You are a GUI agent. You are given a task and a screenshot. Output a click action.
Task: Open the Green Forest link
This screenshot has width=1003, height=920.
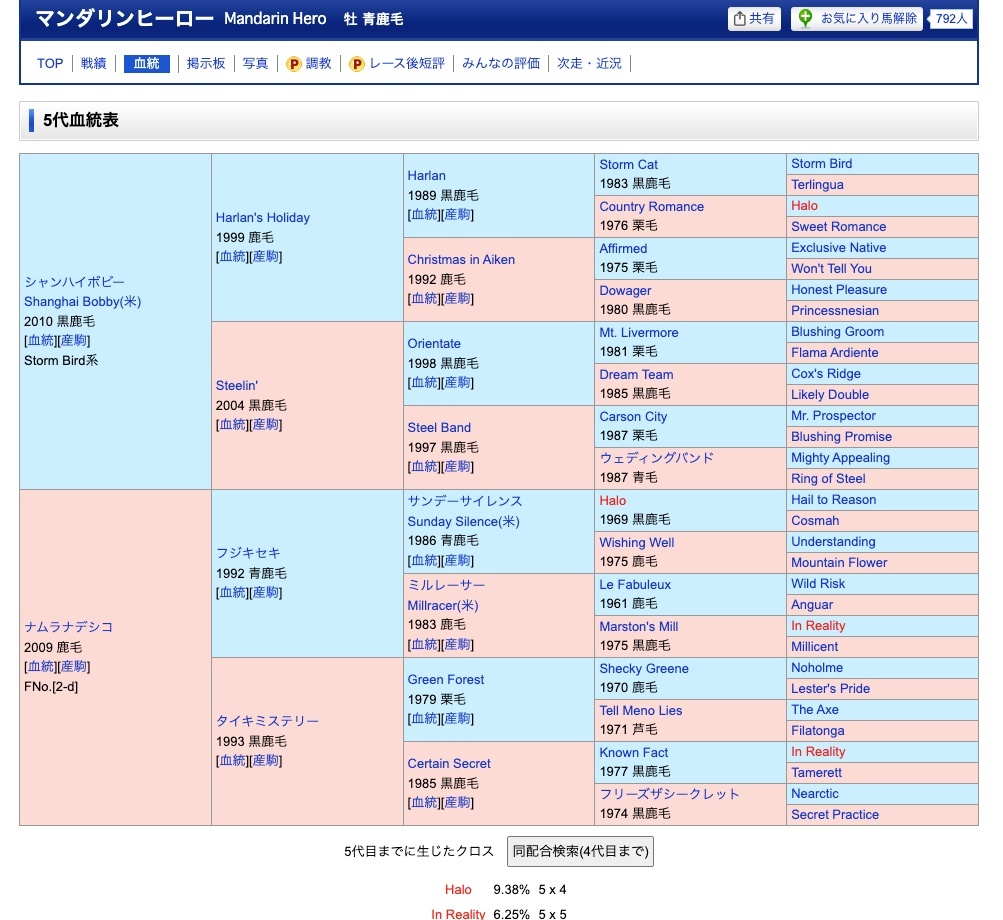(x=446, y=679)
